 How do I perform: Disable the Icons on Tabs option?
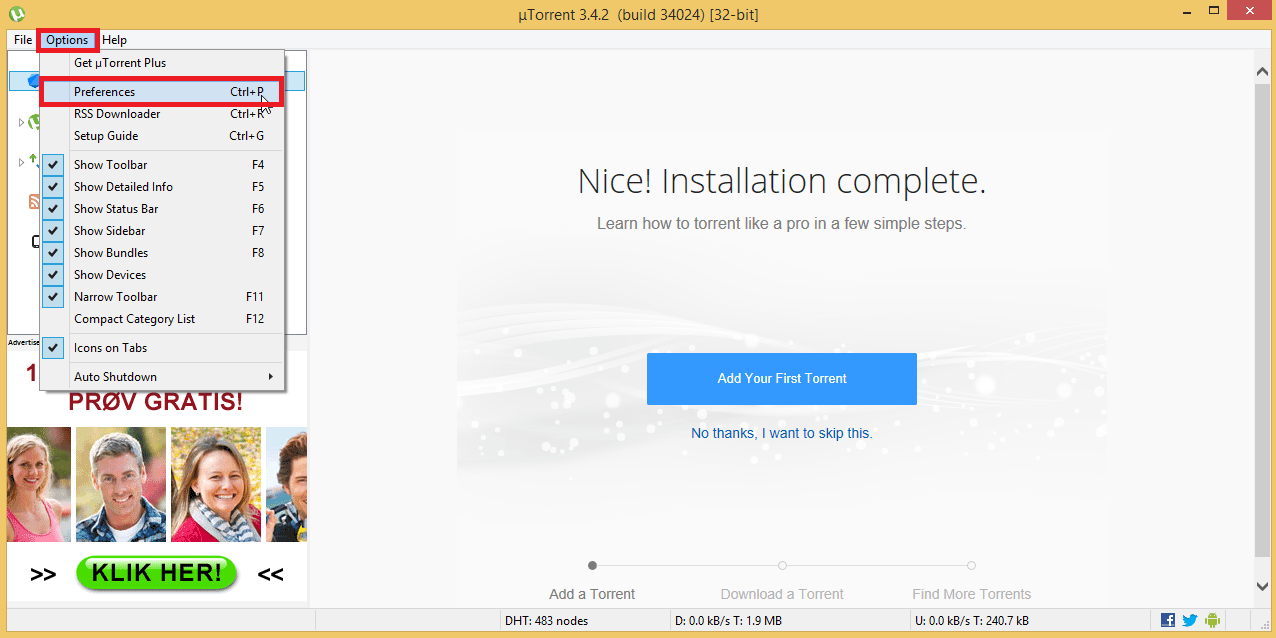(110, 348)
